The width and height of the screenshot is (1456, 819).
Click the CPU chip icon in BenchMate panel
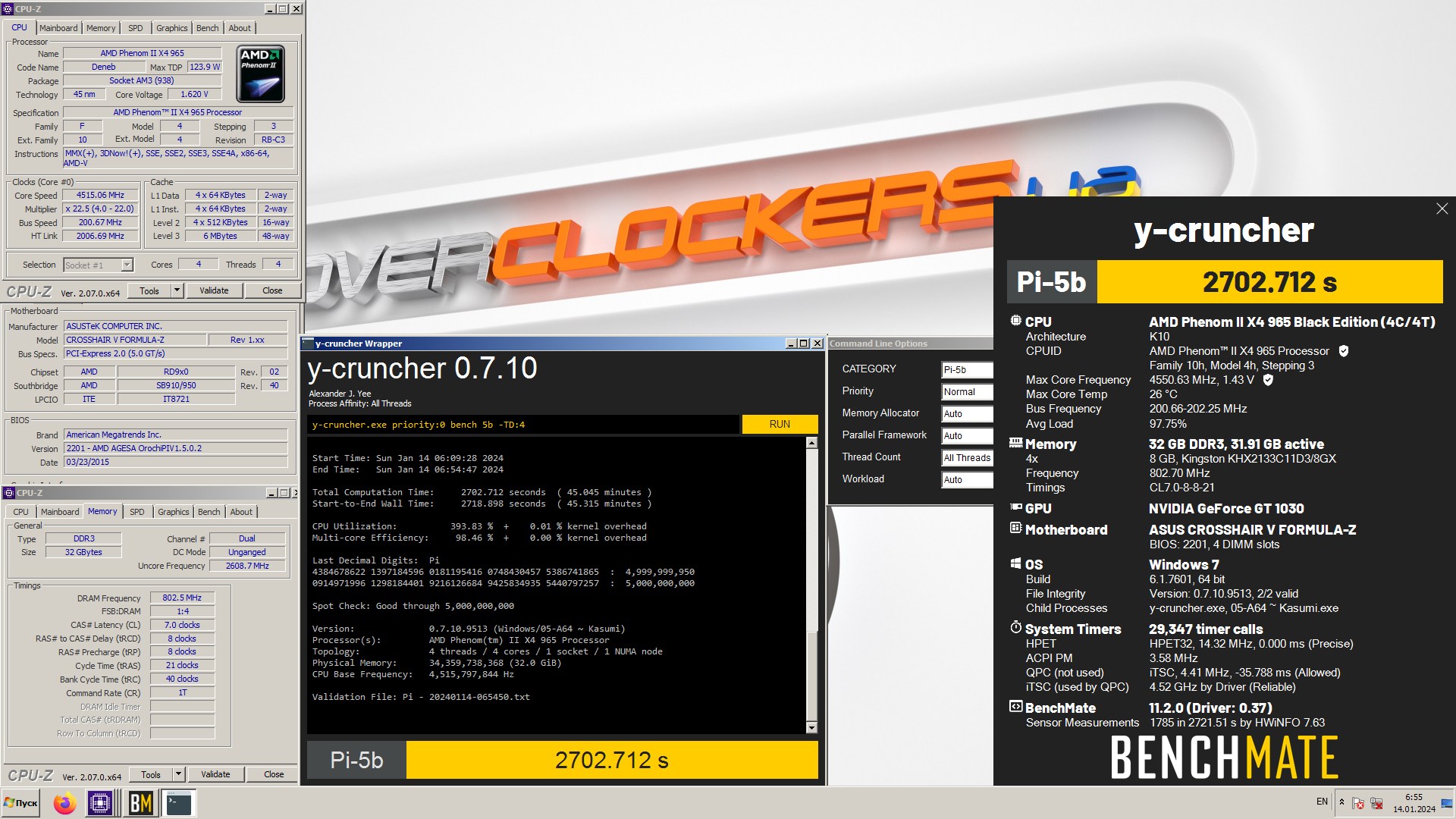pyautogui.click(x=1015, y=321)
